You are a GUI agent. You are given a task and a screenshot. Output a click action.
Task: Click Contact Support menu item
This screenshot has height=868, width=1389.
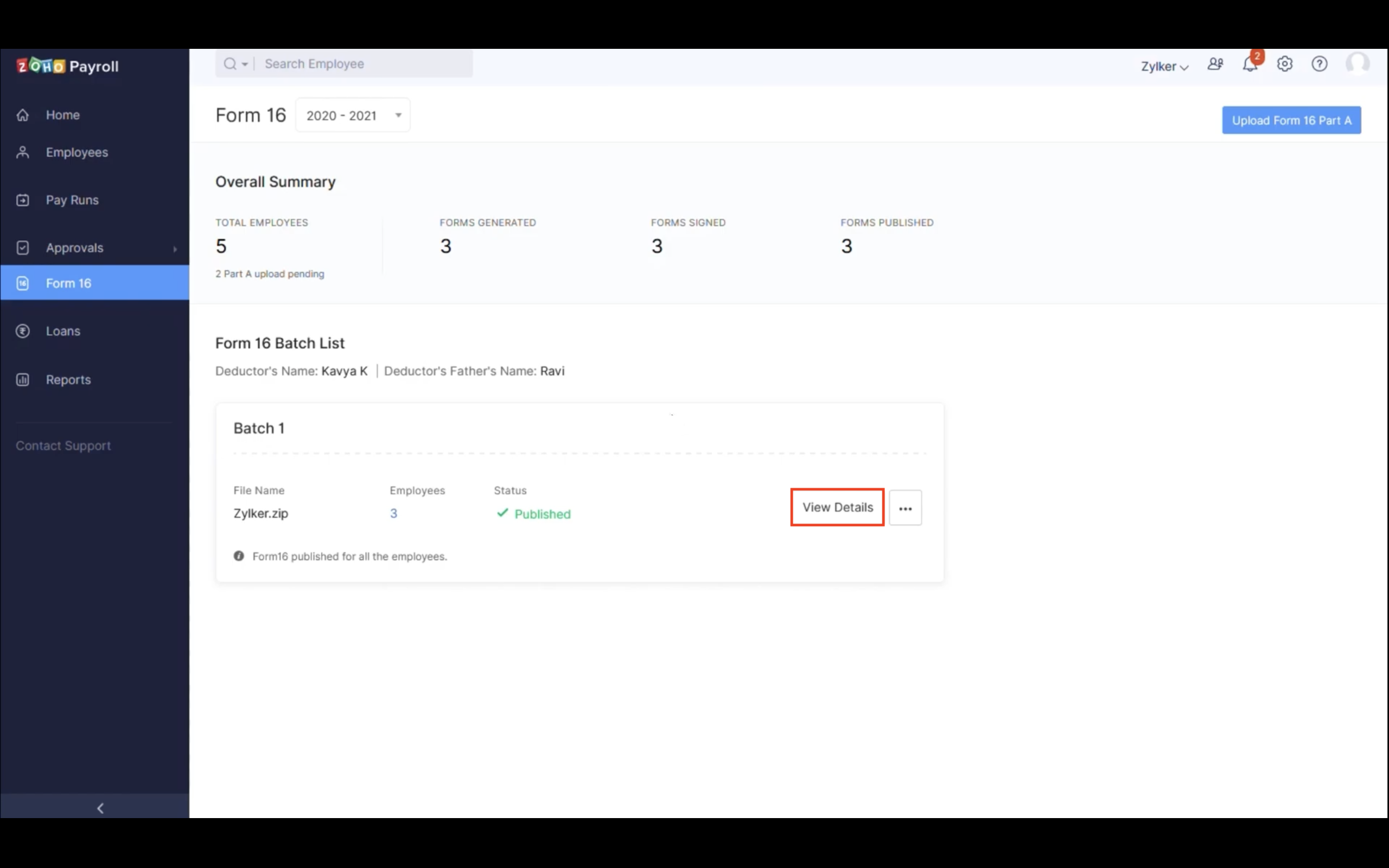click(x=63, y=445)
